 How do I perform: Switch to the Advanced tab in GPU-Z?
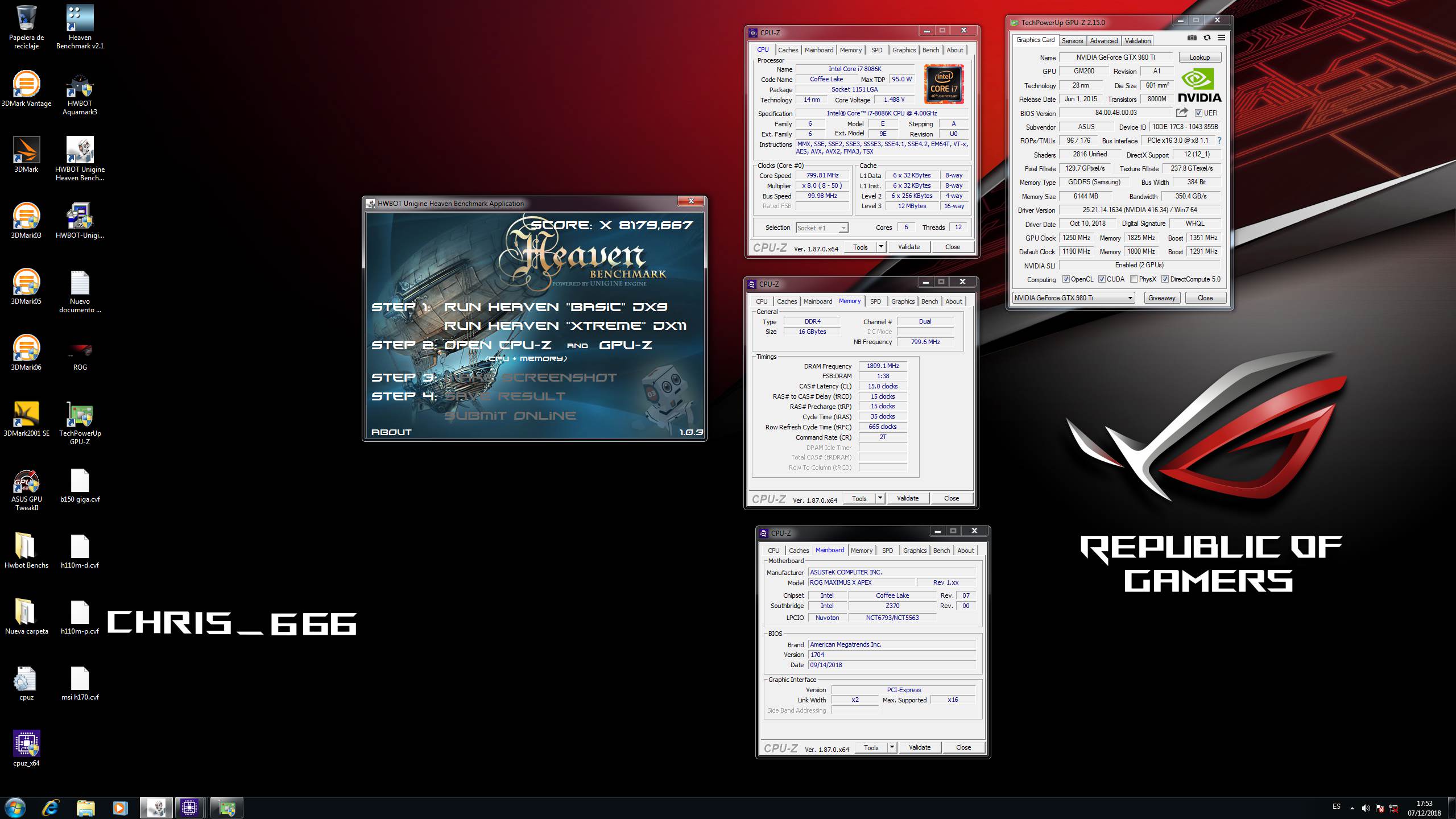[x=1104, y=41]
